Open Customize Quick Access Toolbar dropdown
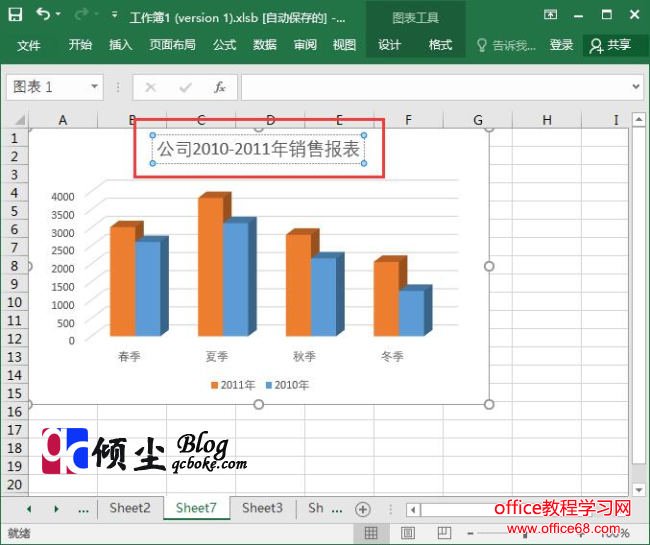650x545 pixels. [114, 15]
